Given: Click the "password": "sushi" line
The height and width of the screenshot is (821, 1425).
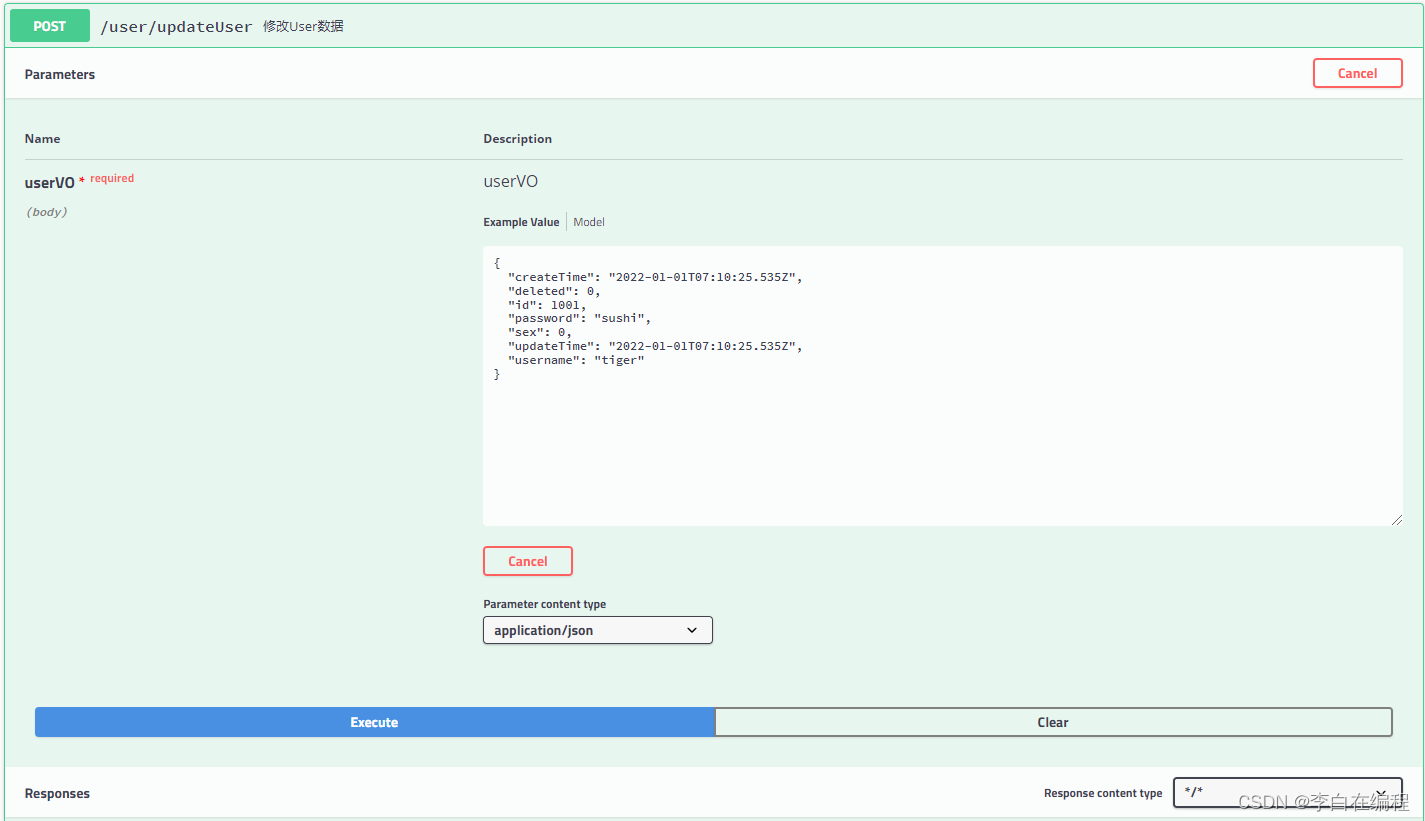Looking at the screenshot, I should tap(579, 318).
